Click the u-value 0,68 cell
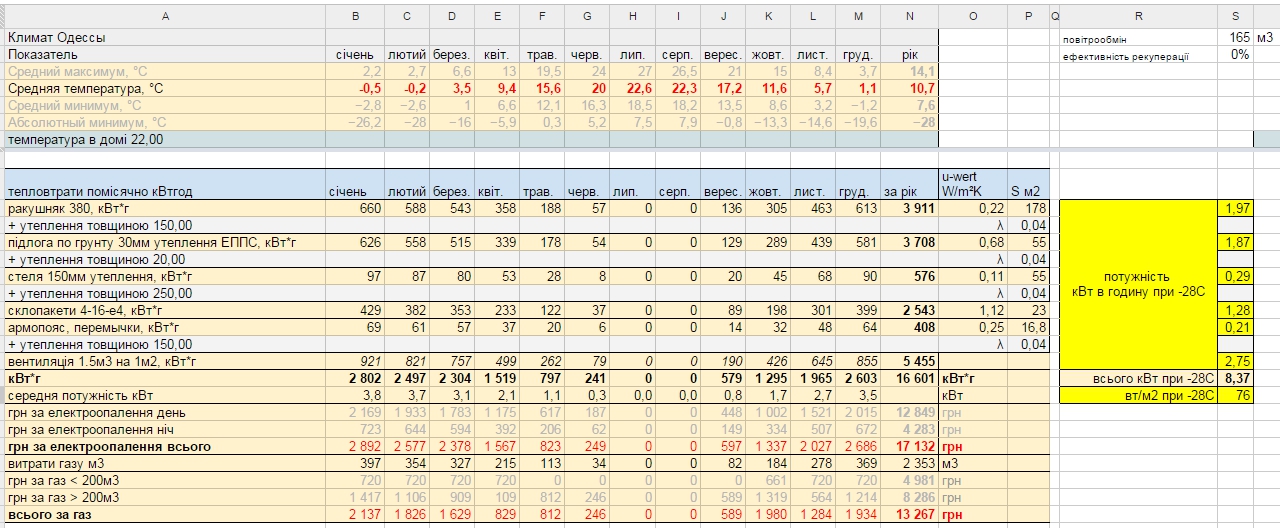The height and width of the screenshot is (528, 1280). [974, 242]
